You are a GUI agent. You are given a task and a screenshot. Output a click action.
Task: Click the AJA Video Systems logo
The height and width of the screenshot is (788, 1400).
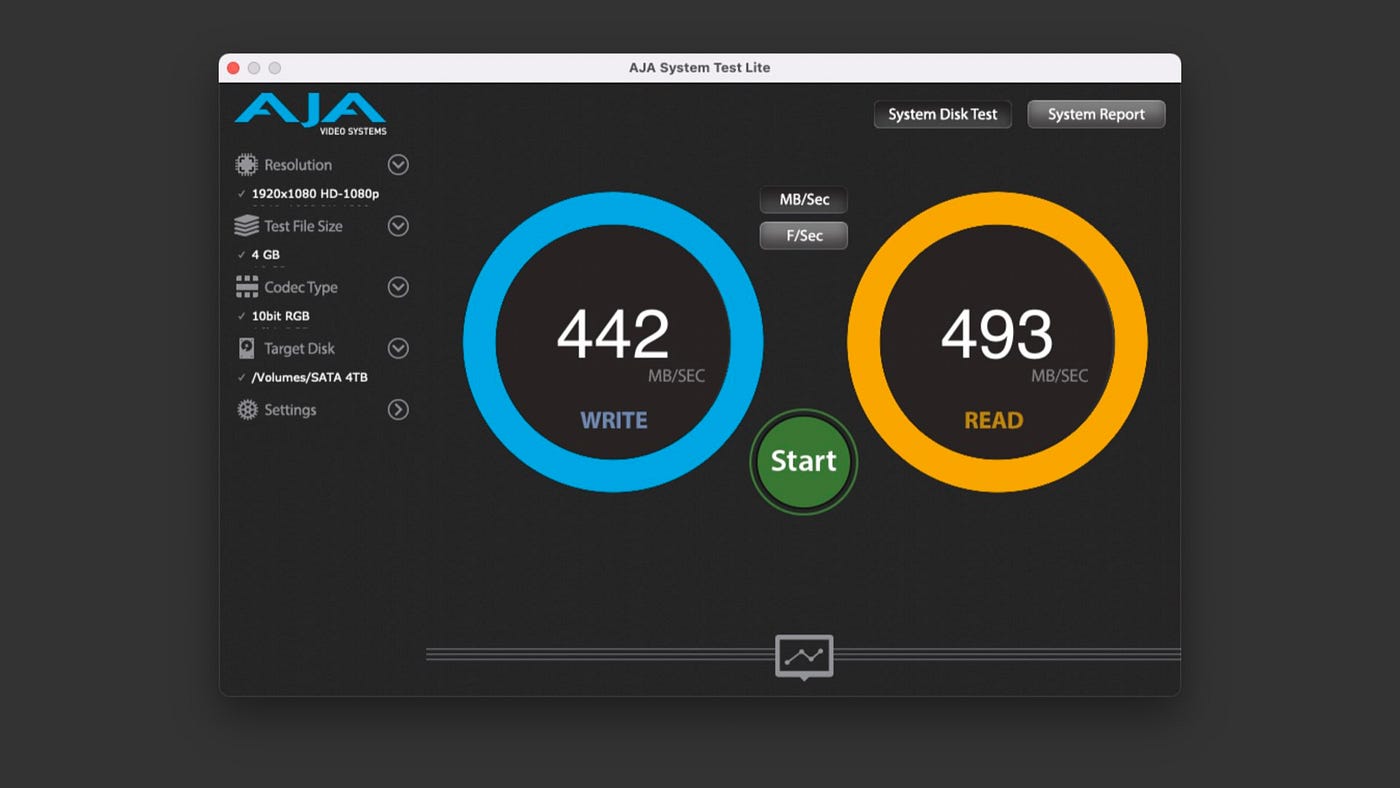point(310,114)
